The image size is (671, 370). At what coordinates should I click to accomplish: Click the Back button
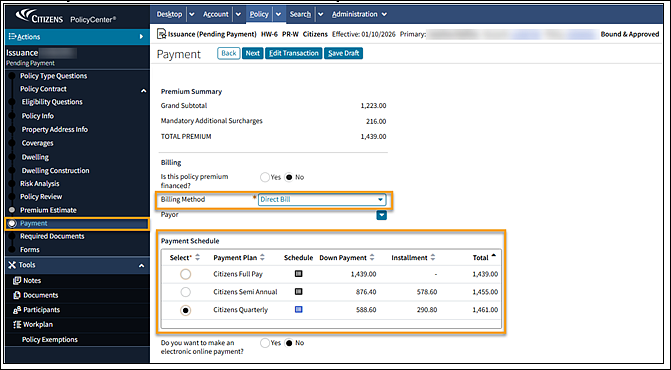pyautogui.click(x=229, y=53)
